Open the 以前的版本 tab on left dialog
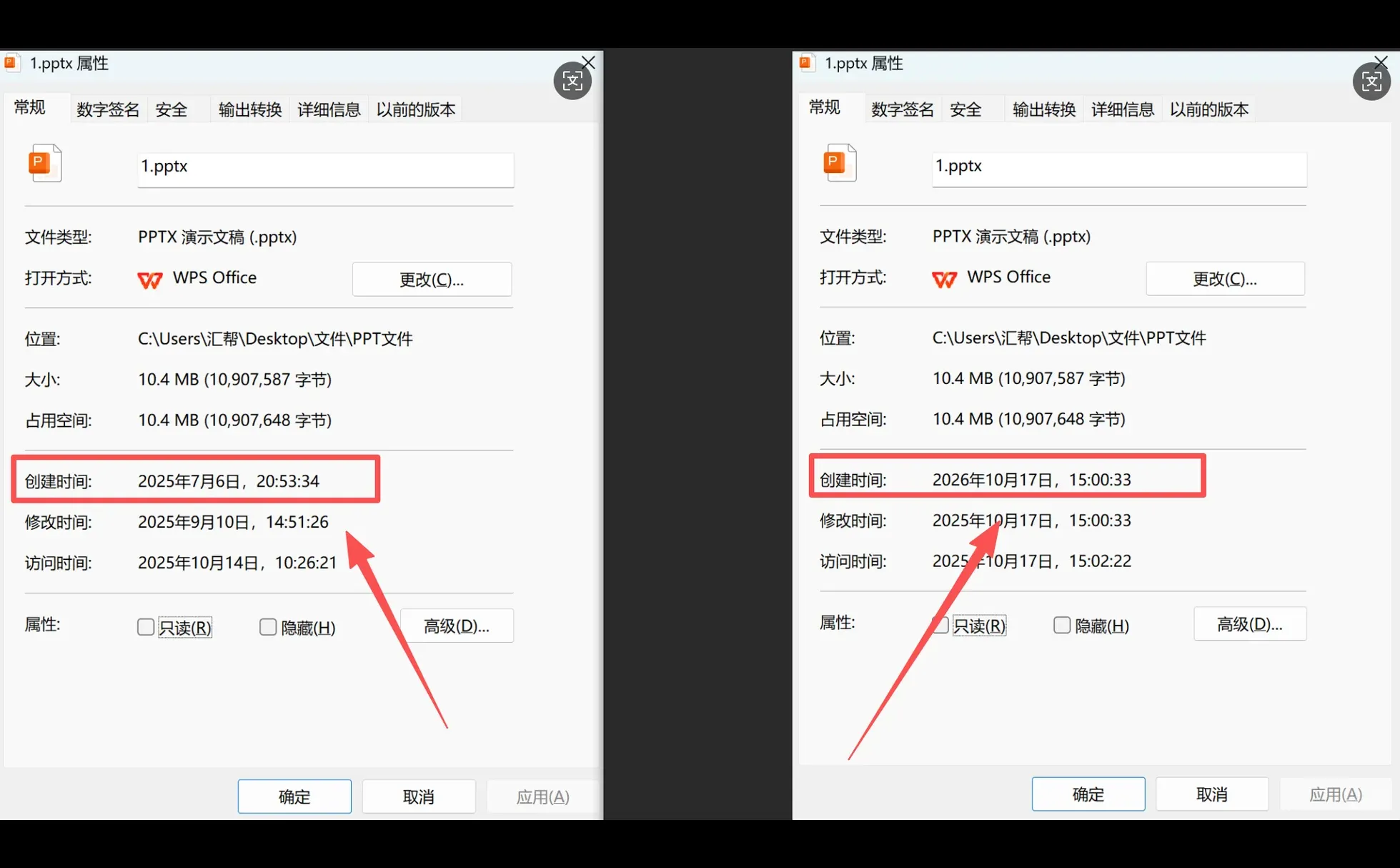The width and height of the screenshot is (1400, 868). pyautogui.click(x=415, y=109)
